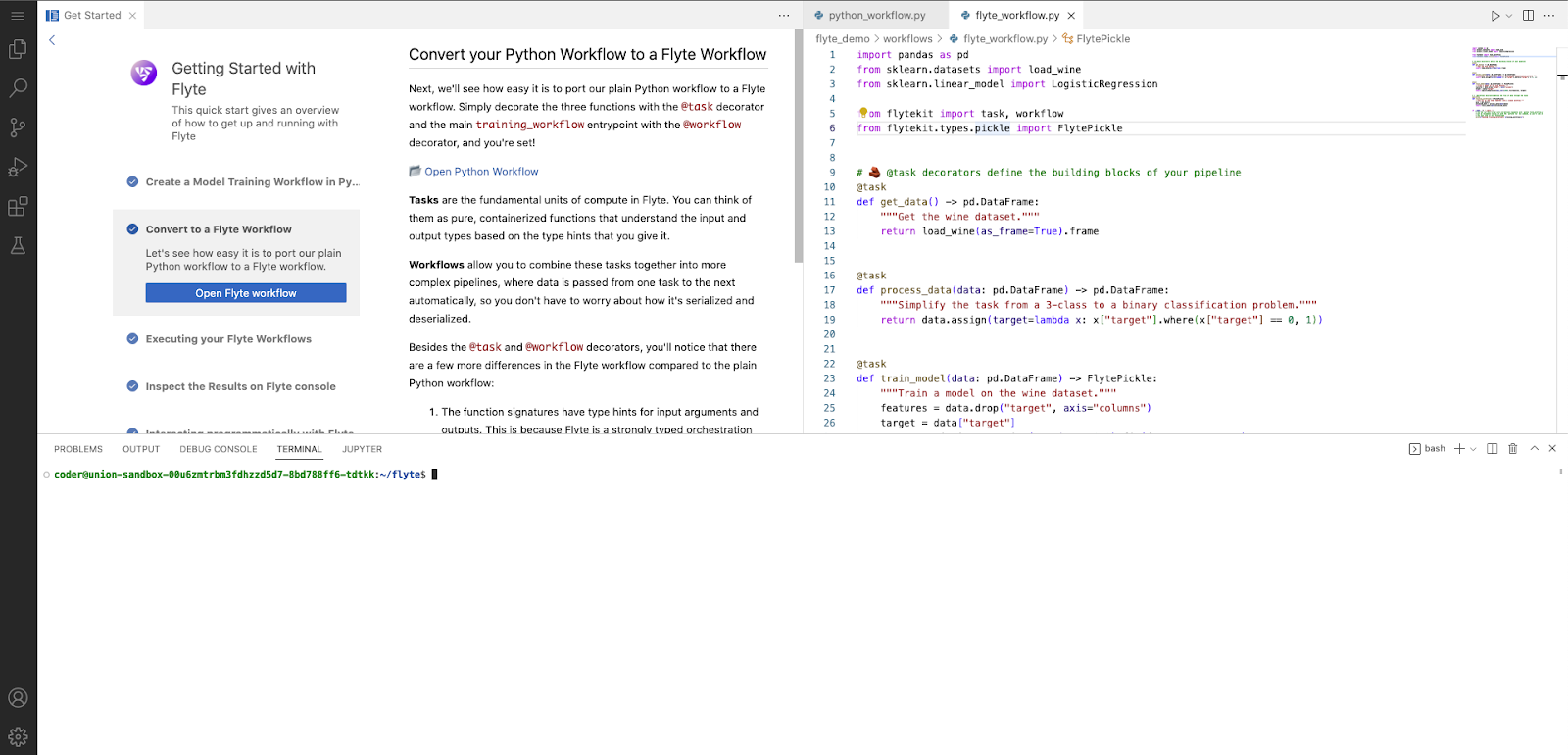Switch to the python_workflow.py tab
Screen dimensions: 1568x755
[x=876, y=16]
